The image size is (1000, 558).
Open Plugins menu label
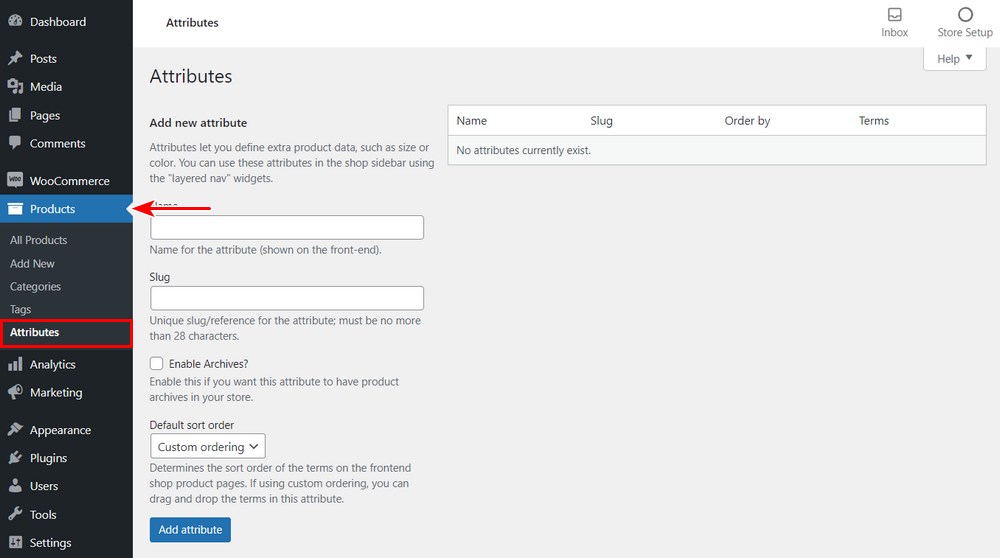[48, 459]
